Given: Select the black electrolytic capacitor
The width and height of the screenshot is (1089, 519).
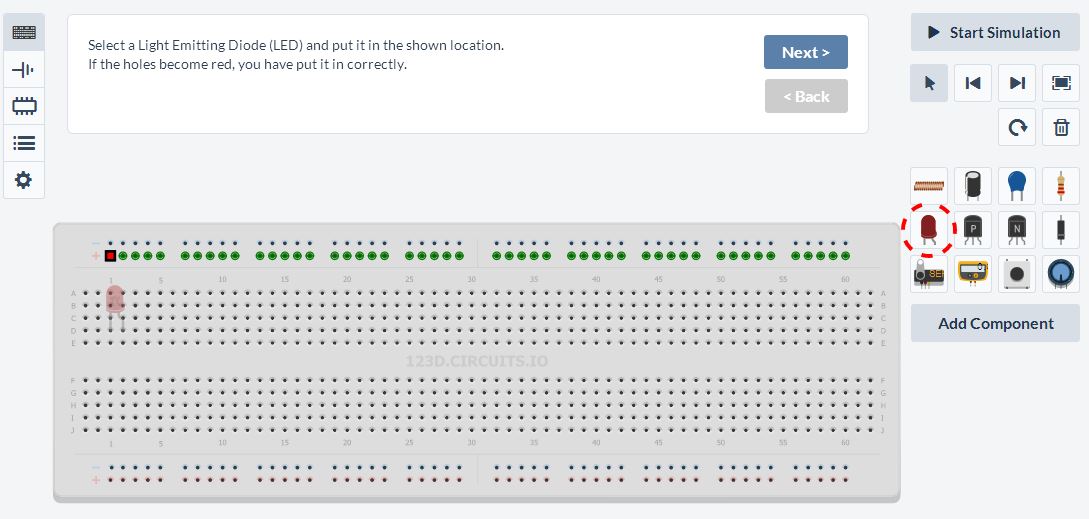Looking at the screenshot, I should point(972,186).
